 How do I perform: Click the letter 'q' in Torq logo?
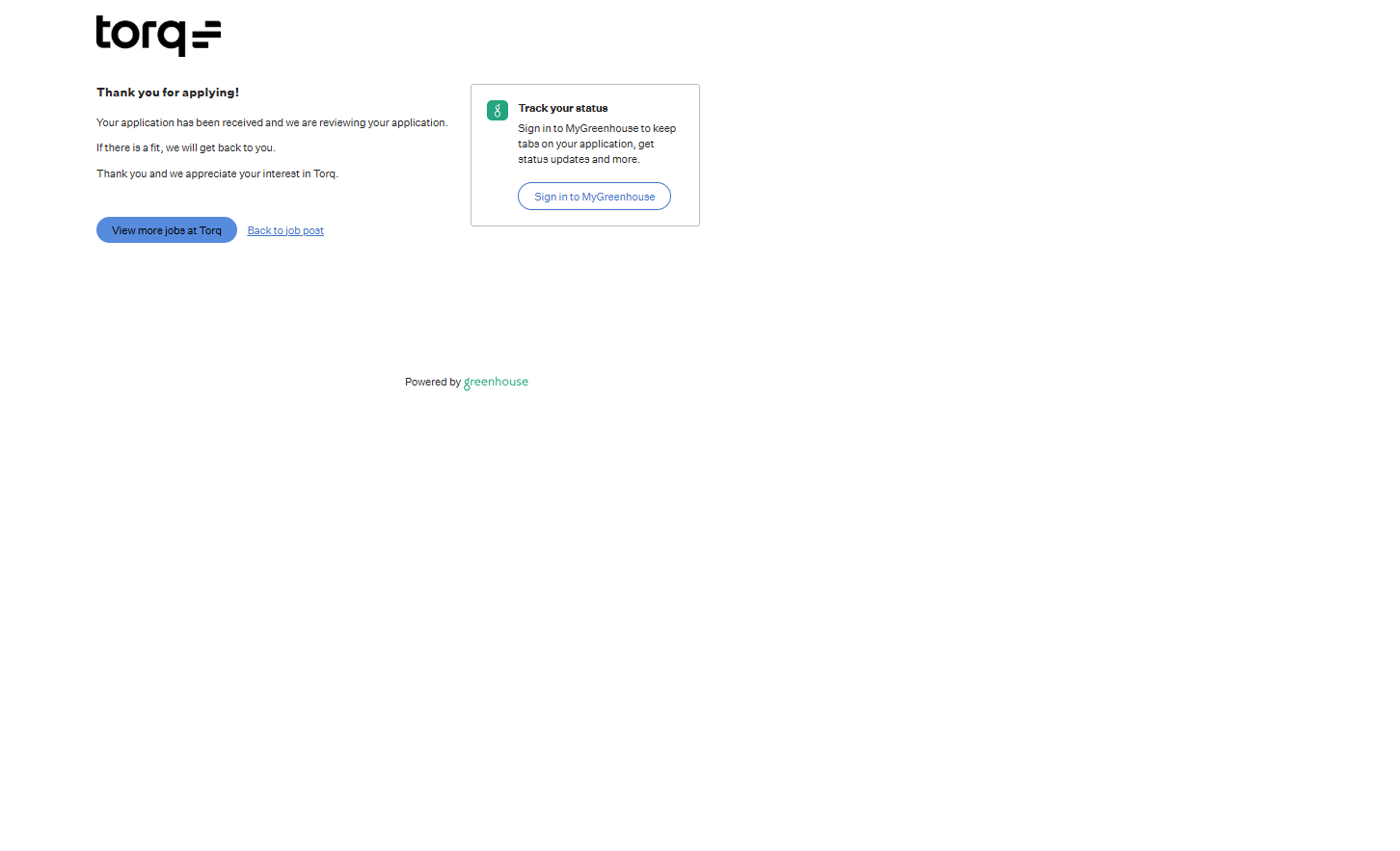(174, 38)
